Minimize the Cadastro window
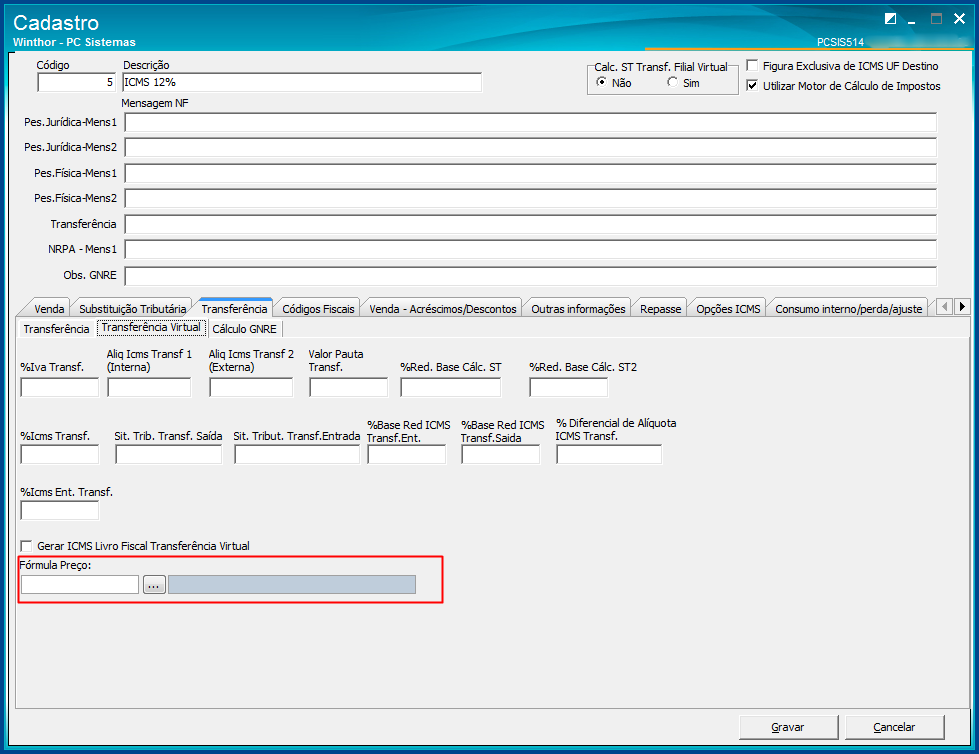The image size is (979, 754). [912, 20]
